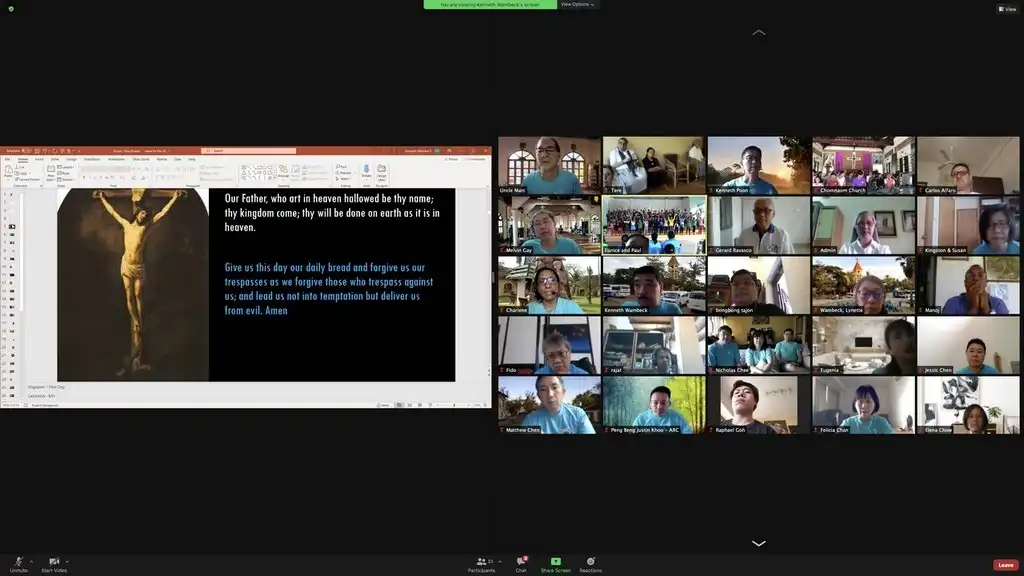Select Kingston & Susan's video tile

click(968, 225)
